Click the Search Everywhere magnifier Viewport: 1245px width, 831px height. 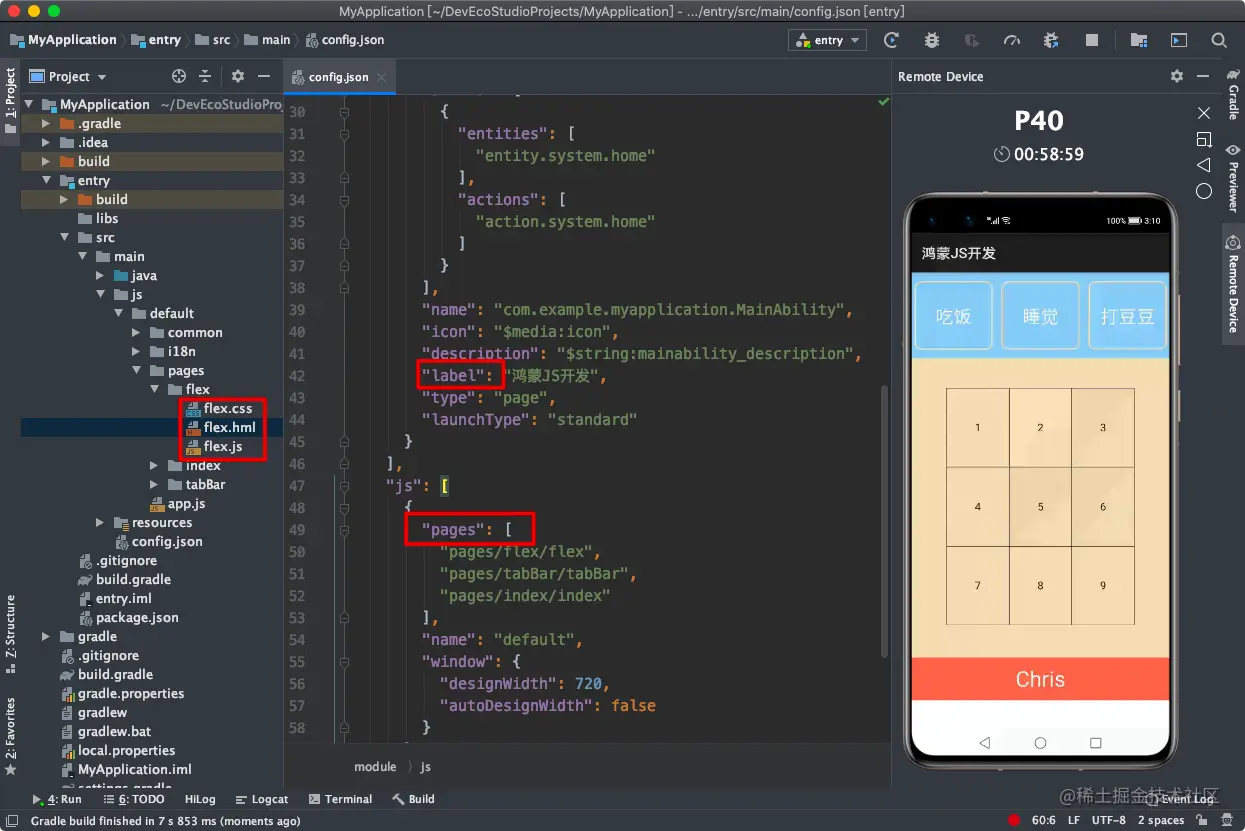pyautogui.click(x=1219, y=40)
